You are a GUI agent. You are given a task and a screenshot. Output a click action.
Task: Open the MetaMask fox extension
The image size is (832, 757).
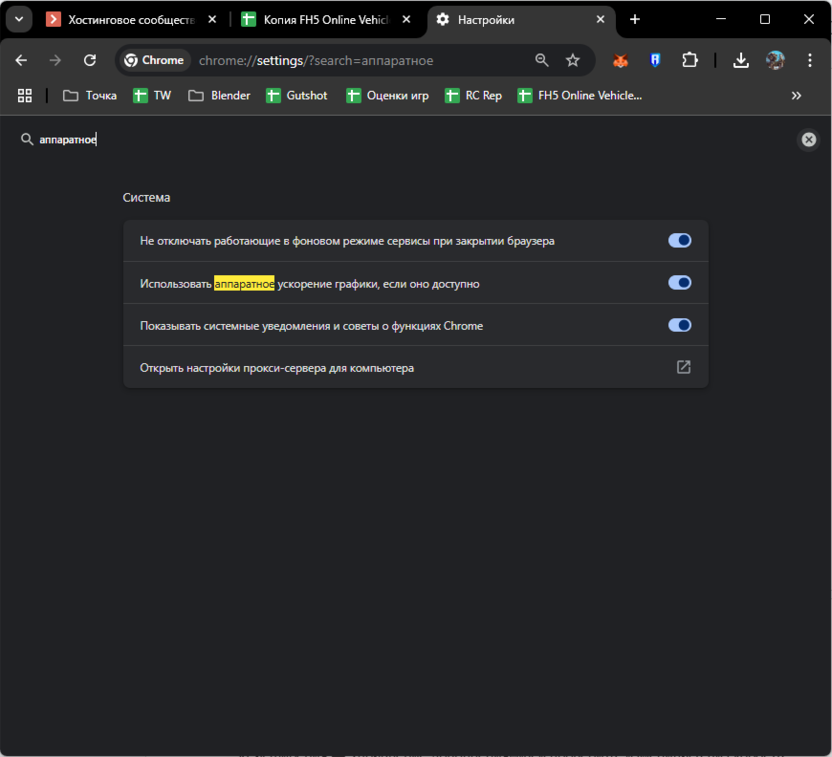tap(620, 60)
